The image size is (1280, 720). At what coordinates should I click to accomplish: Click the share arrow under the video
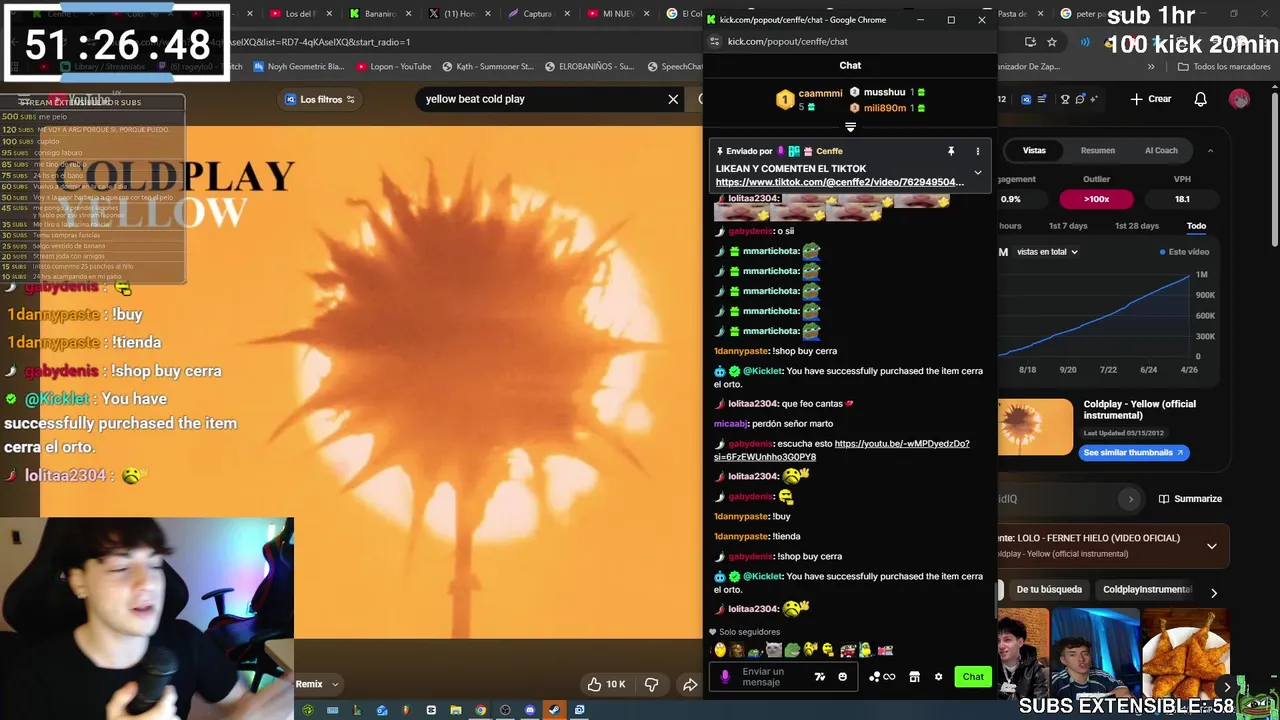pos(690,684)
